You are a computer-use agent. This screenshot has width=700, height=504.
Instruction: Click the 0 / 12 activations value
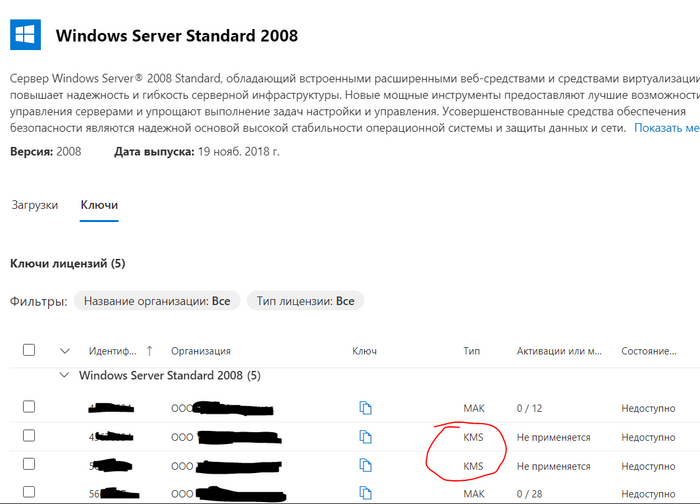(x=529, y=408)
